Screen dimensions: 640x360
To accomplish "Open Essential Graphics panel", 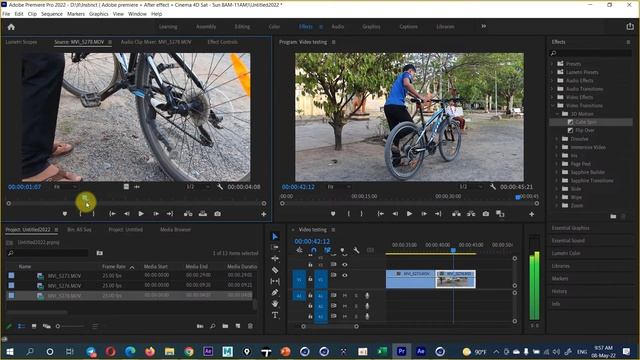I will 571,228.
